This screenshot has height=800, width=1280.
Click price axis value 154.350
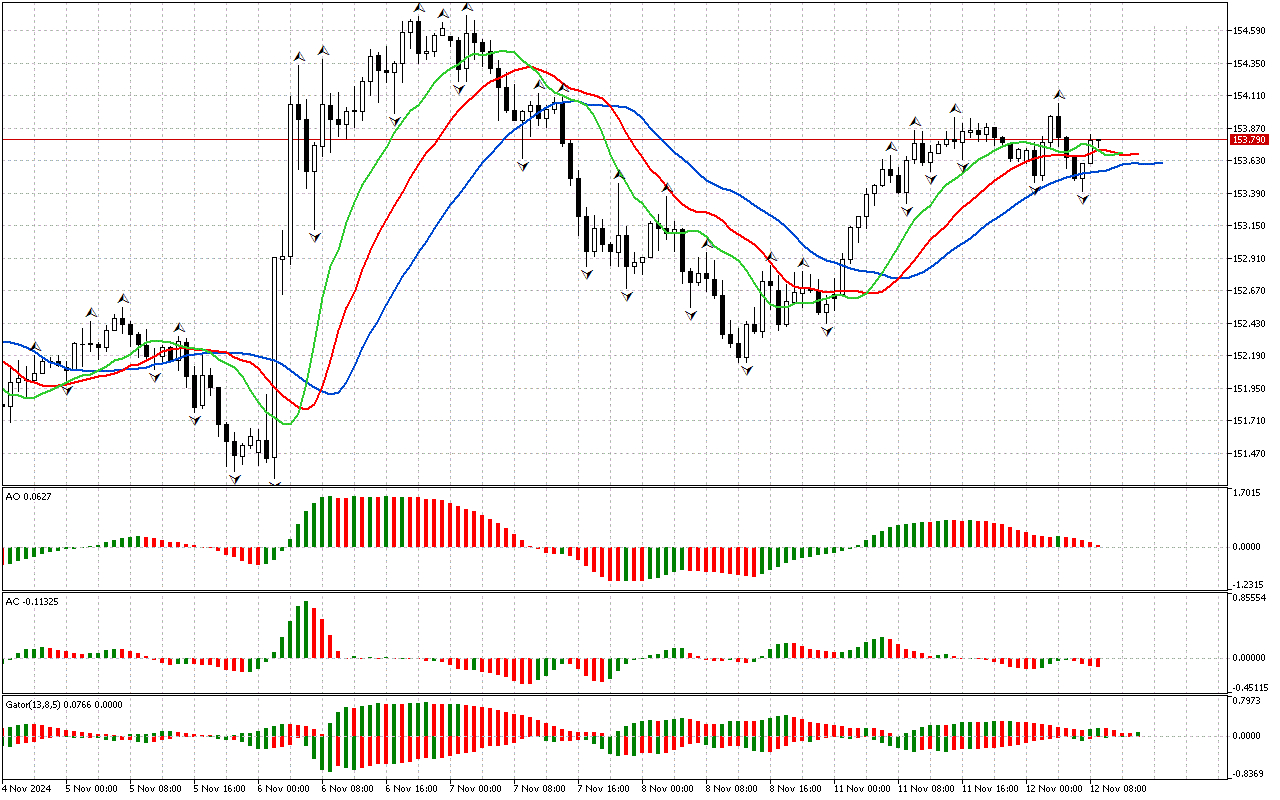1250,64
